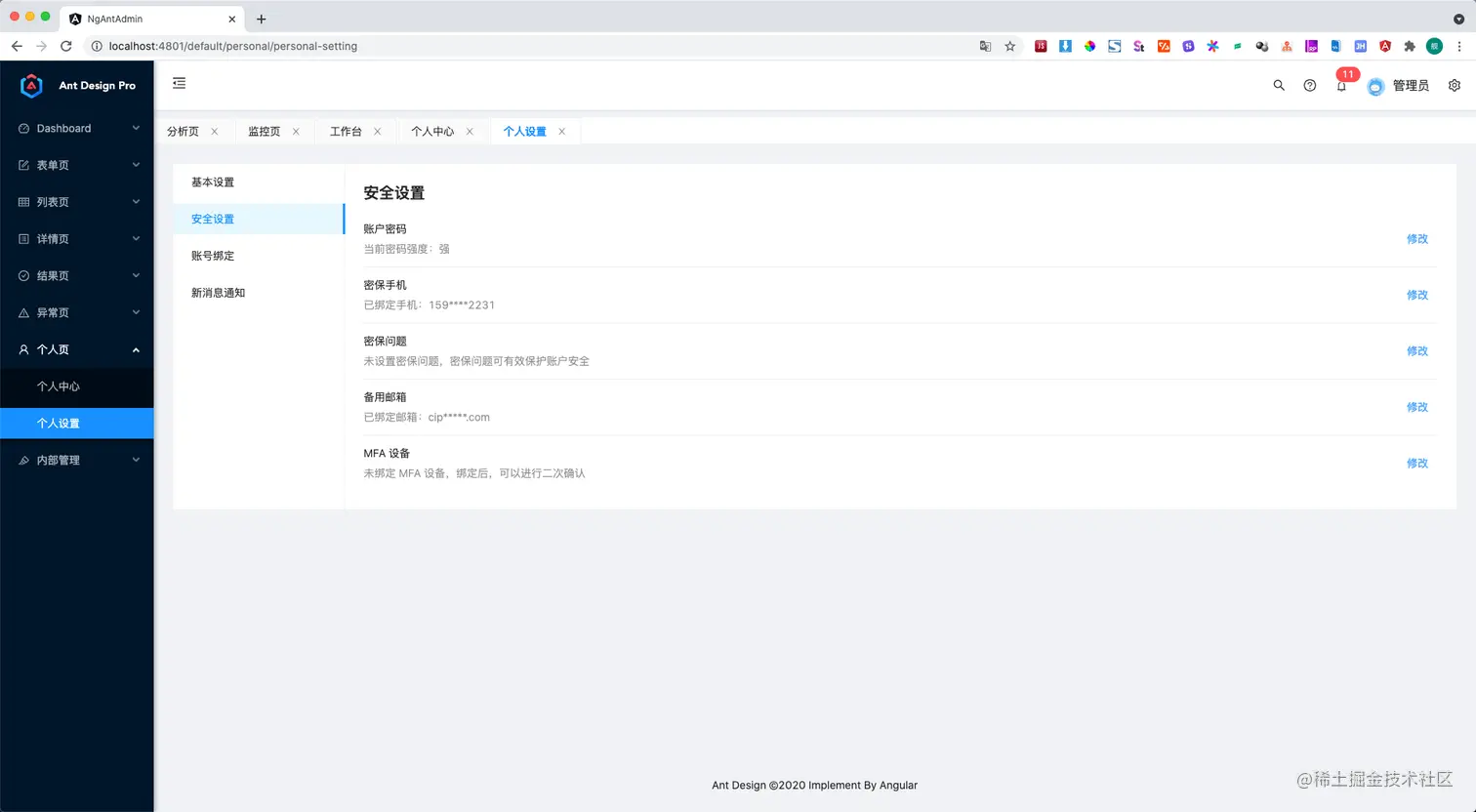Open the Chrome tab search dropdown
This screenshot has height=812, width=1476.
coord(1458,19)
